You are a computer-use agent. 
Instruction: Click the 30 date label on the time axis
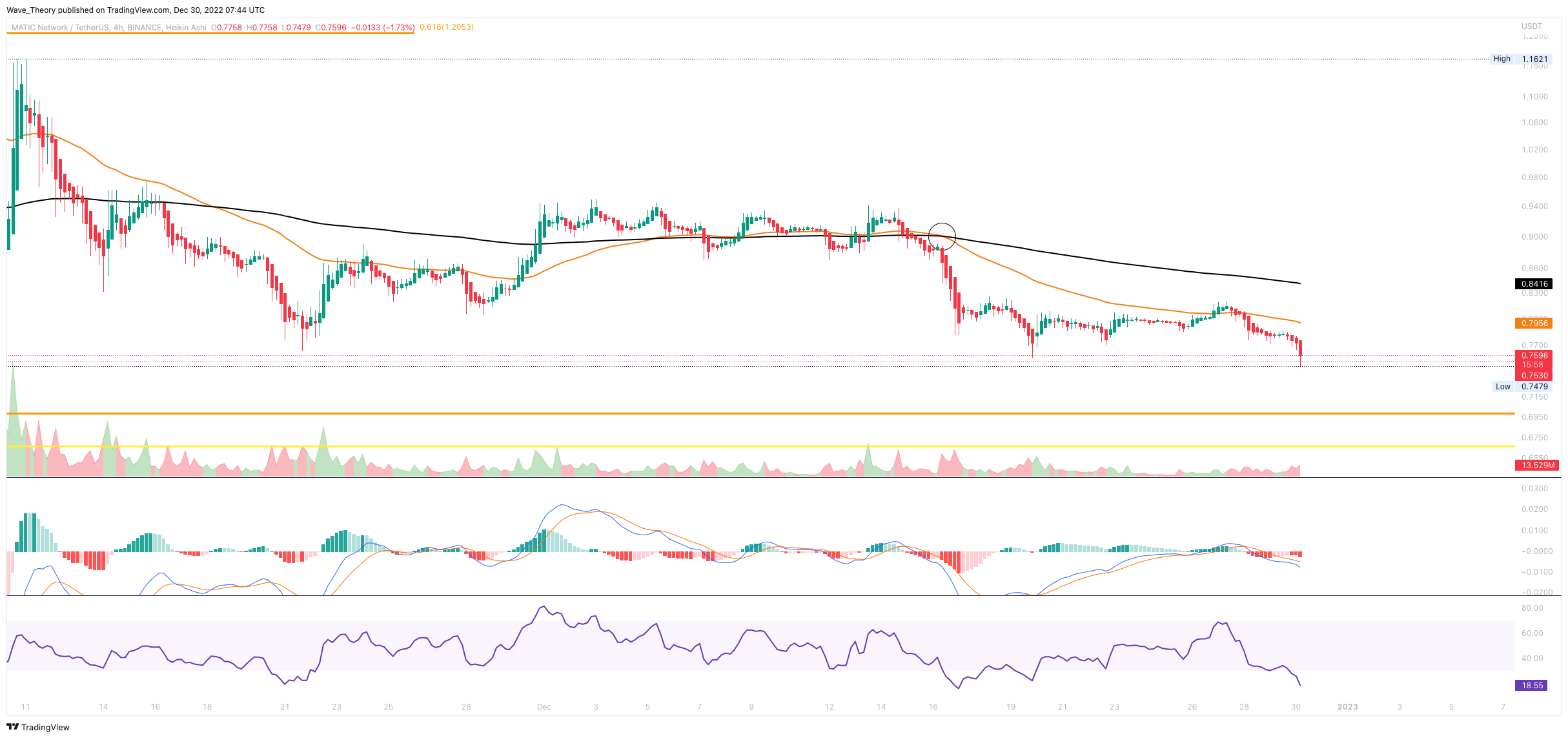click(x=1295, y=707)
